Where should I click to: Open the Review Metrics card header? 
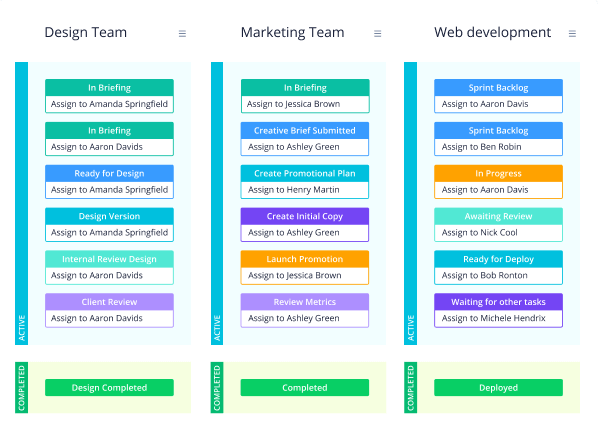tap(305, 302)
